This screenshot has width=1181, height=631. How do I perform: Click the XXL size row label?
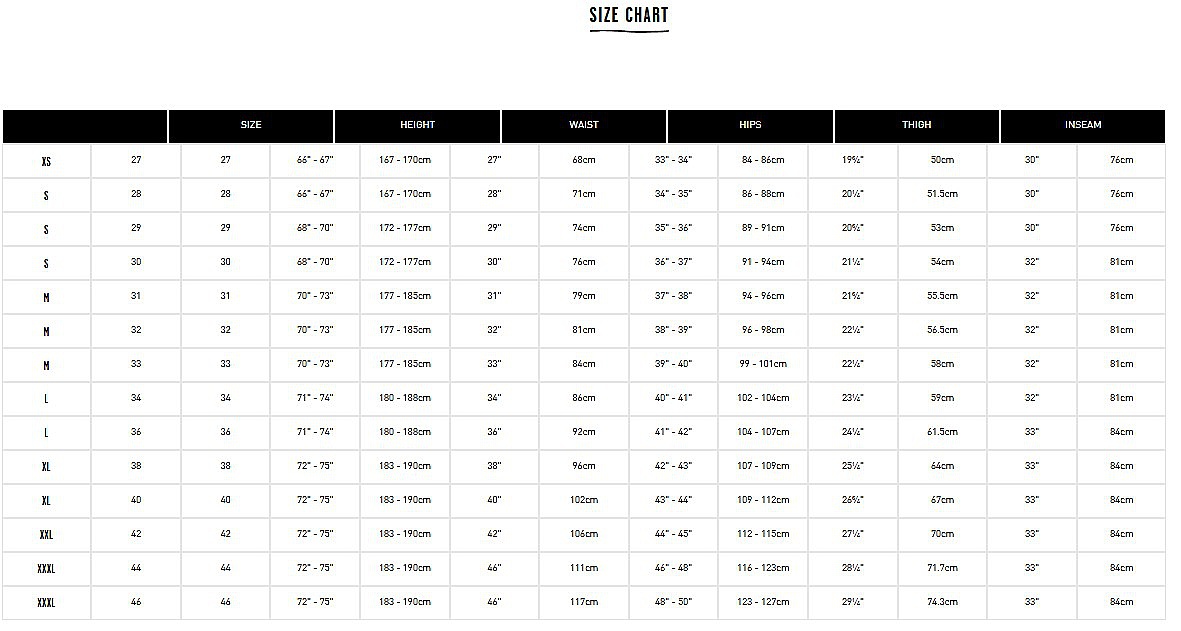[x=46, y=535]
